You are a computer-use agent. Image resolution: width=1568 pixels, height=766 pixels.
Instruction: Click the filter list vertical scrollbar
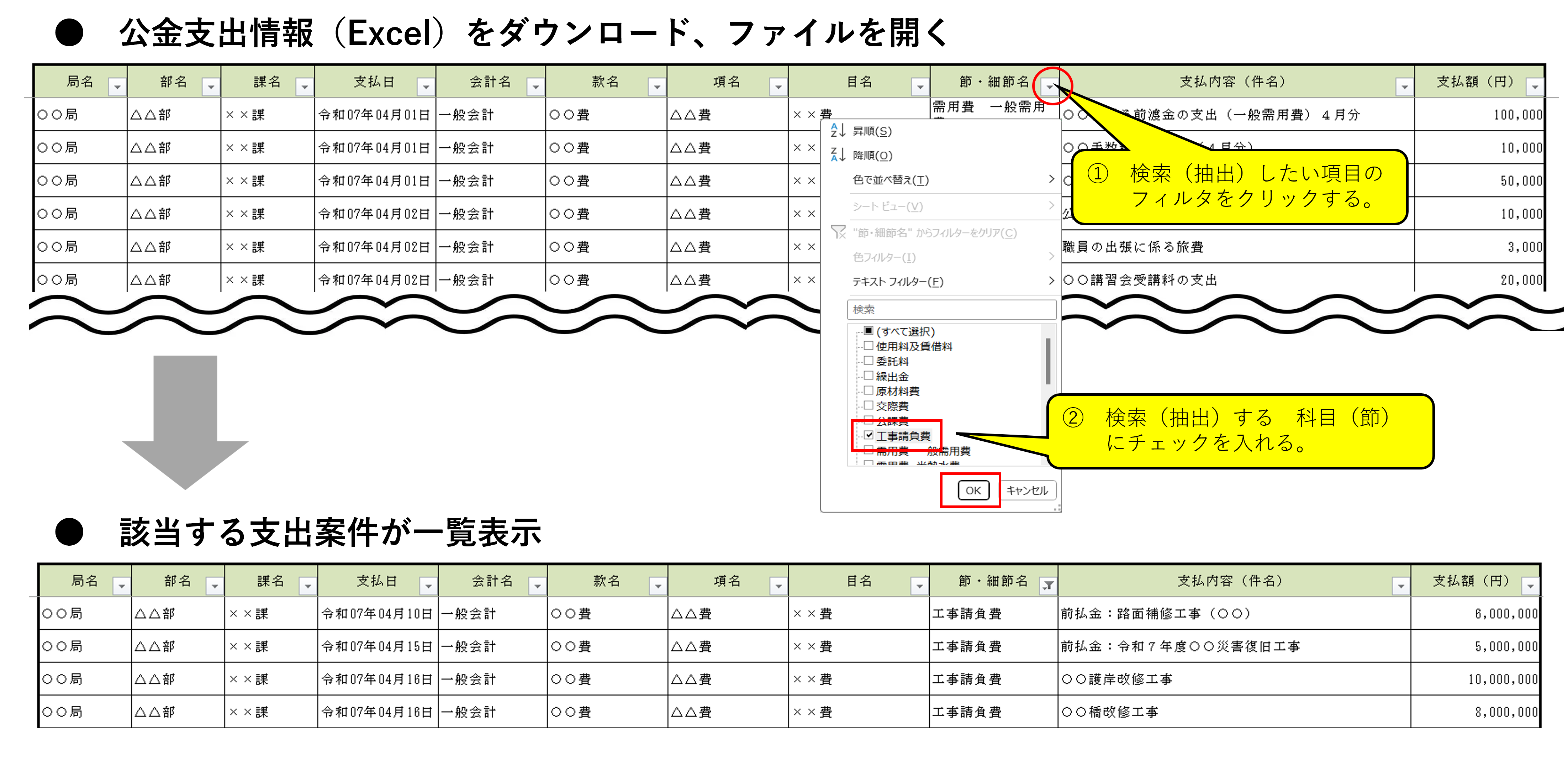point(1047,362)
